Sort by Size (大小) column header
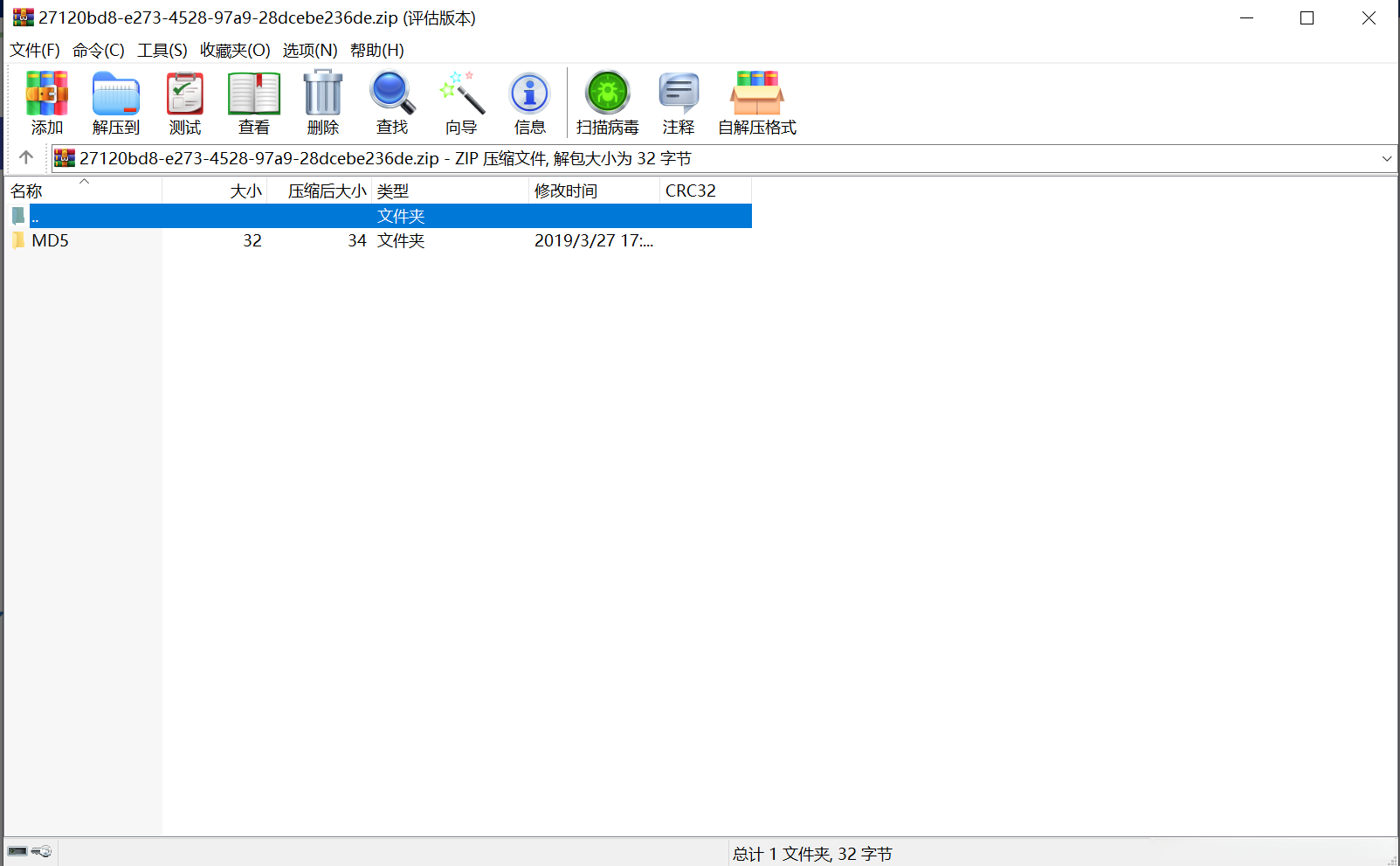The image size is (1400, 866). pos(215,191)
